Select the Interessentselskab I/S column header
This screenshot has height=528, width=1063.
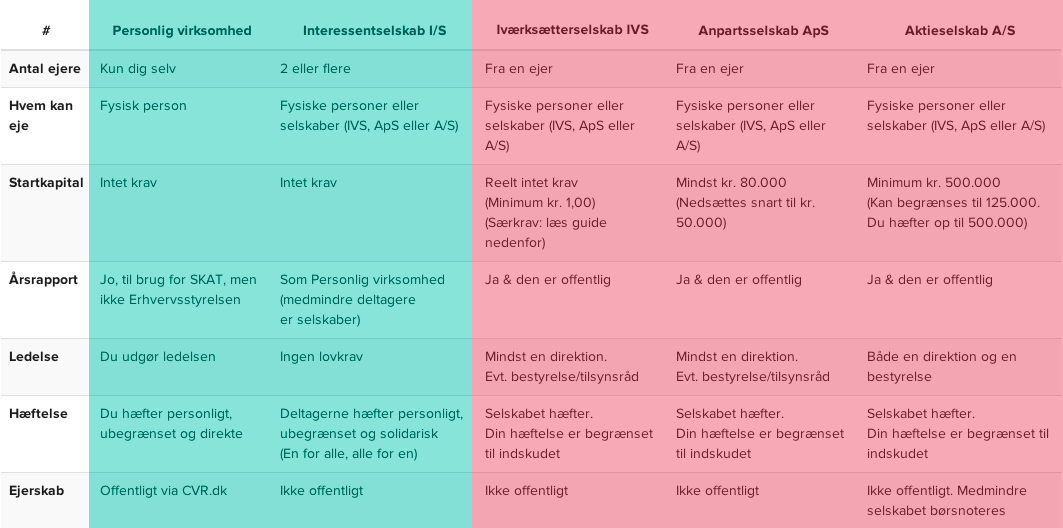pyautogui.click(x=374, y=31)
